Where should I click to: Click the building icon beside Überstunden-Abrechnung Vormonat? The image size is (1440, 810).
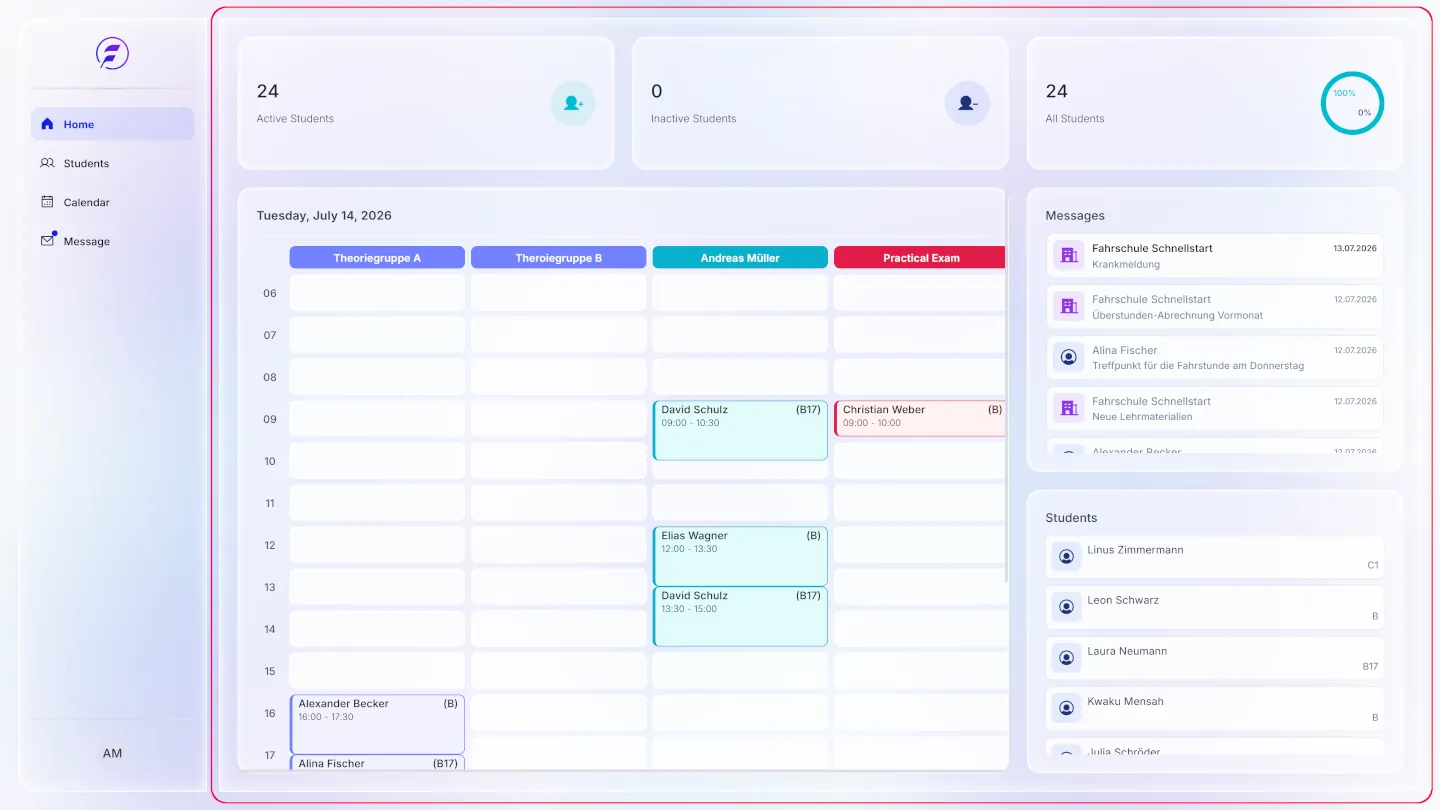[x=1069, y=306]
